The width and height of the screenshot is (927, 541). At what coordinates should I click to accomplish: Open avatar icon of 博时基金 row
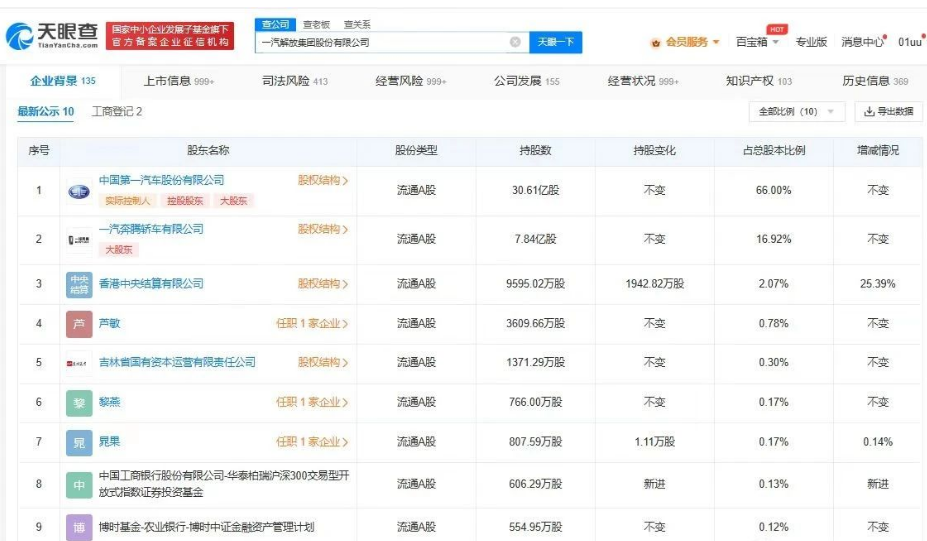(79, 527)
